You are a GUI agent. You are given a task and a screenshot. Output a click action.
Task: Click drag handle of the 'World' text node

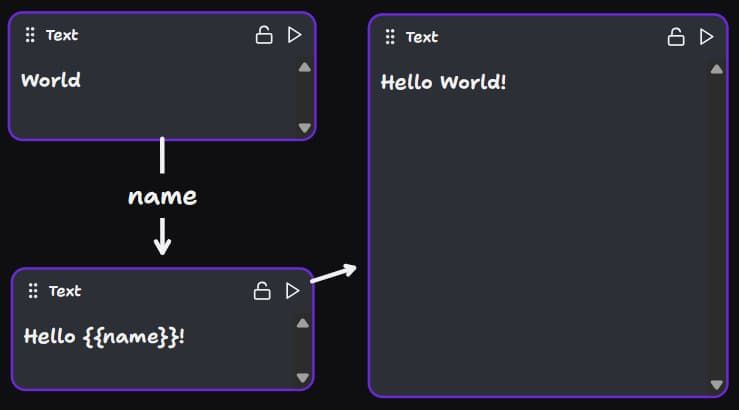(30, 35)
